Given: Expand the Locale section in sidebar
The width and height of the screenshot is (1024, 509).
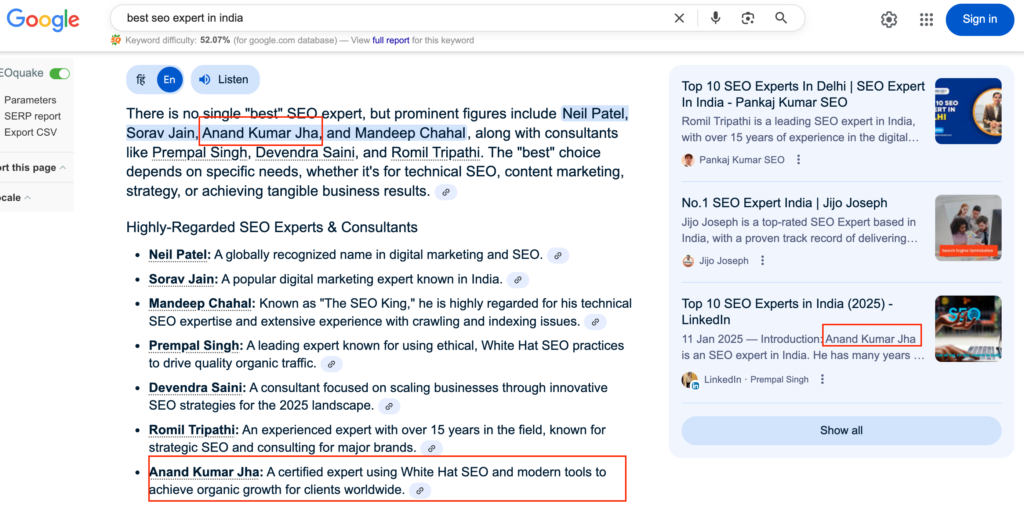Looking at the screenshot, I should [x=14, y=198].
